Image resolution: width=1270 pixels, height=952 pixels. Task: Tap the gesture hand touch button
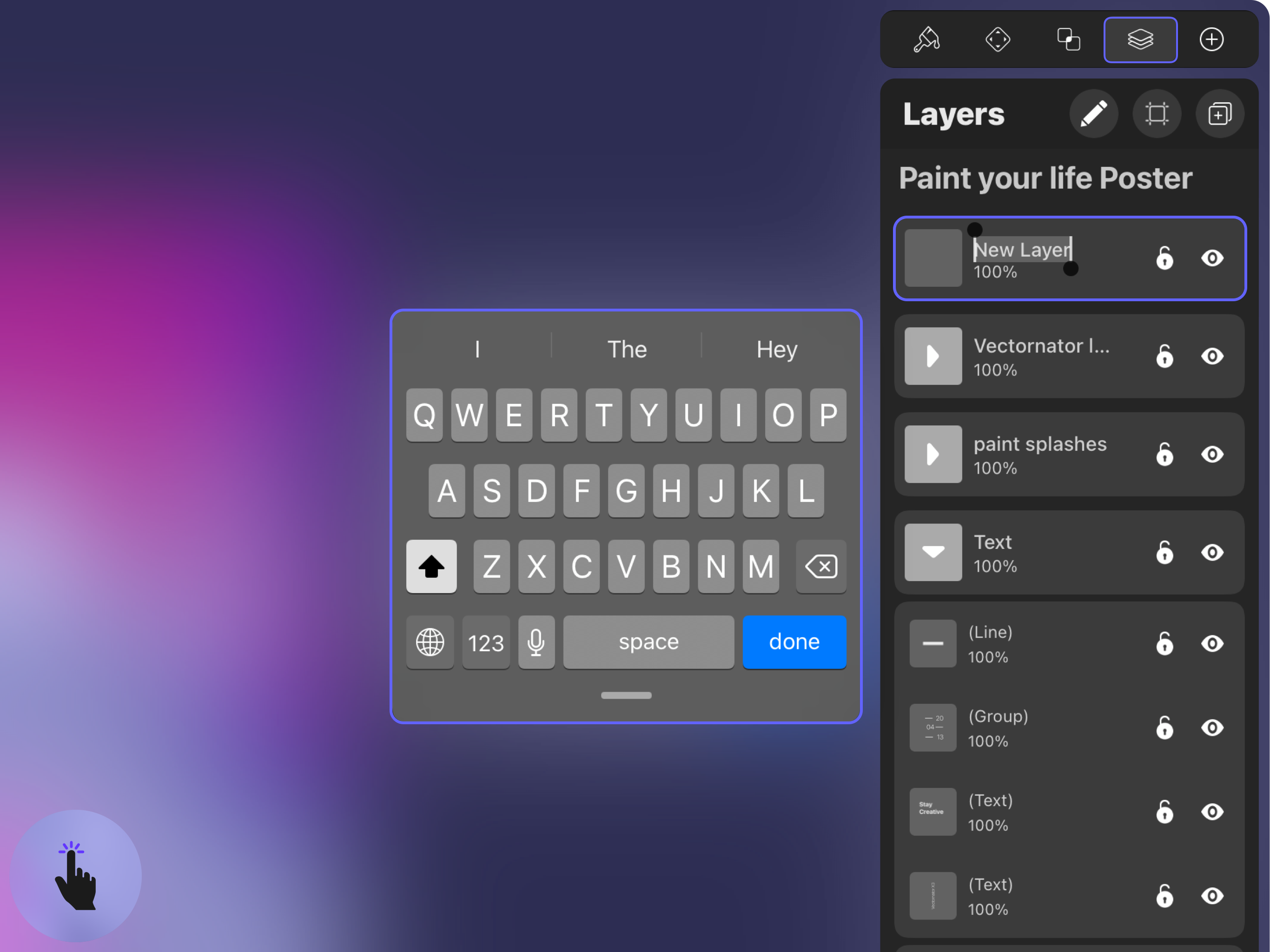pos(76,876)
